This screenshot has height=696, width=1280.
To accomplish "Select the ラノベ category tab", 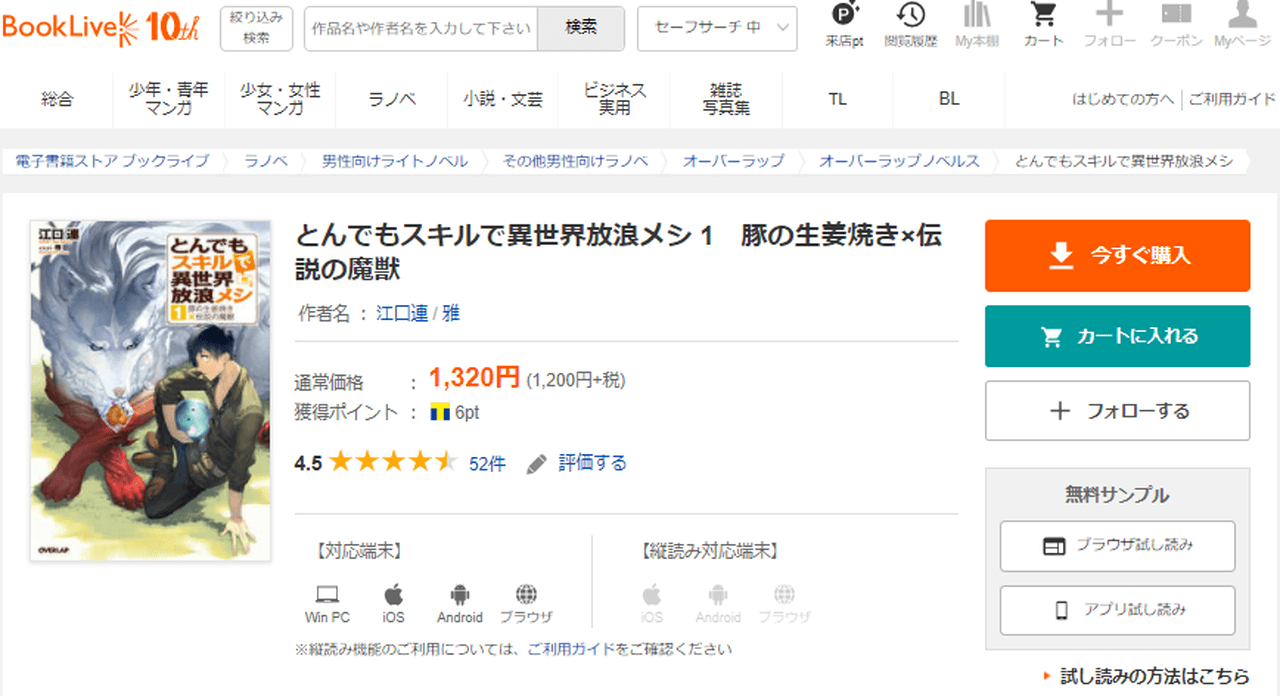I will 392,99.
